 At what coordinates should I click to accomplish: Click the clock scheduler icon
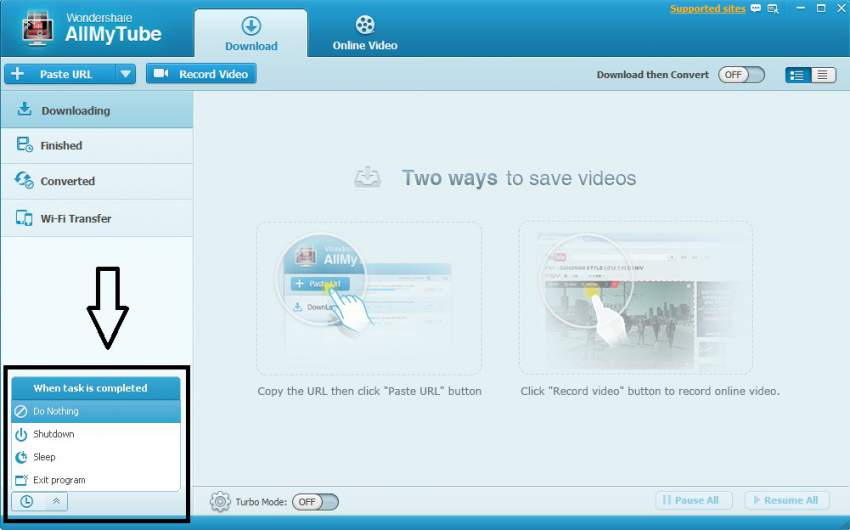tap(27, 501)
